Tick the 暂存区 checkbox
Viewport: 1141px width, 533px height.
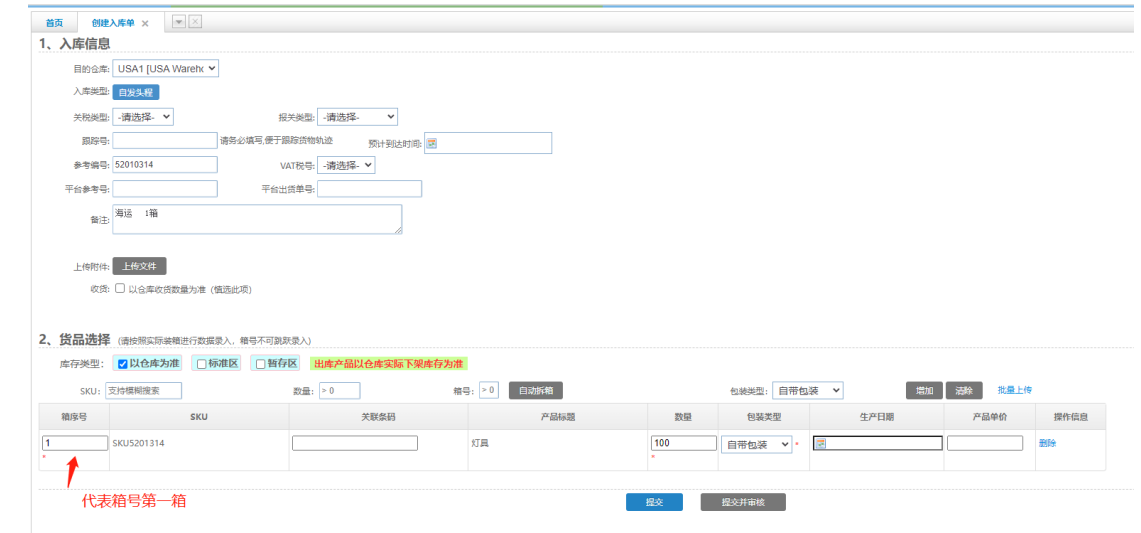point(259,364)
